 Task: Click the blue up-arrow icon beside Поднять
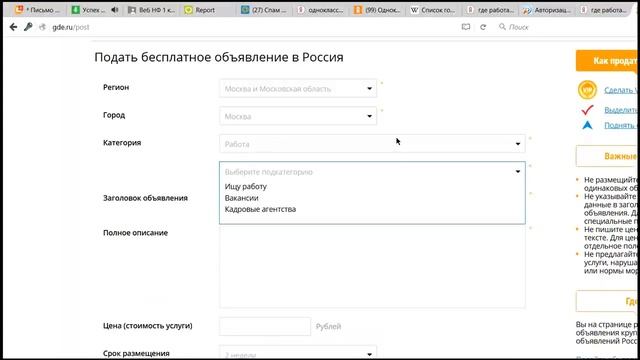(587, 125)
